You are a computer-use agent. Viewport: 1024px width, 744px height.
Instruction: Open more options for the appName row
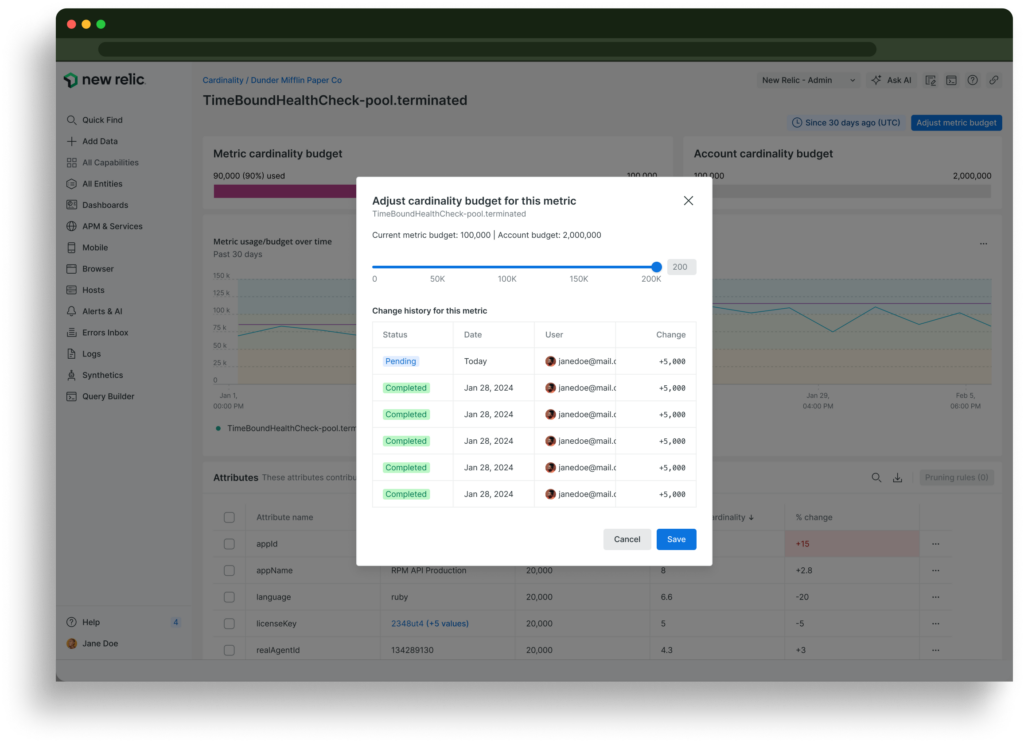click(x=936, y=571)
